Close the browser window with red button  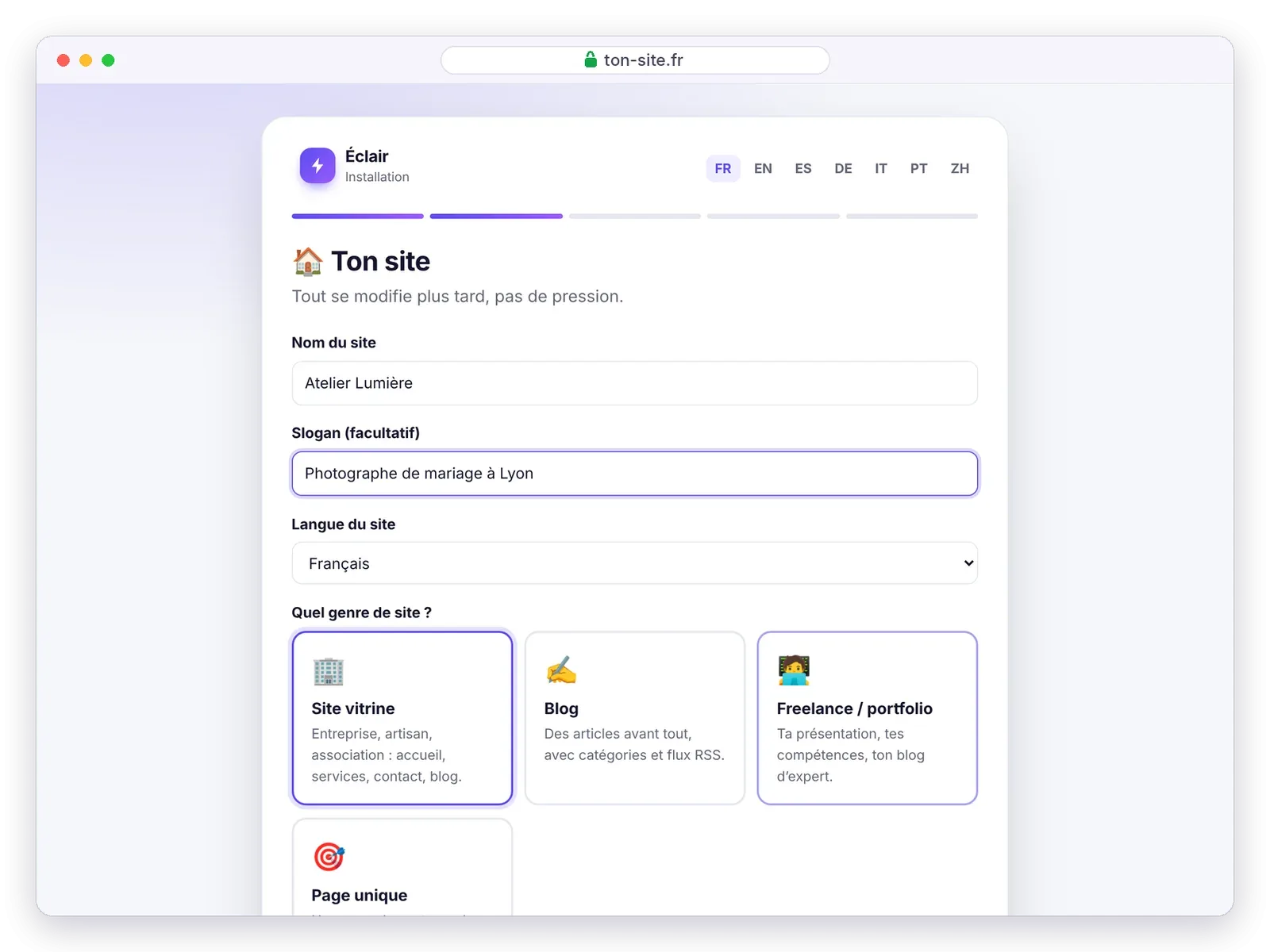[63, 60]
